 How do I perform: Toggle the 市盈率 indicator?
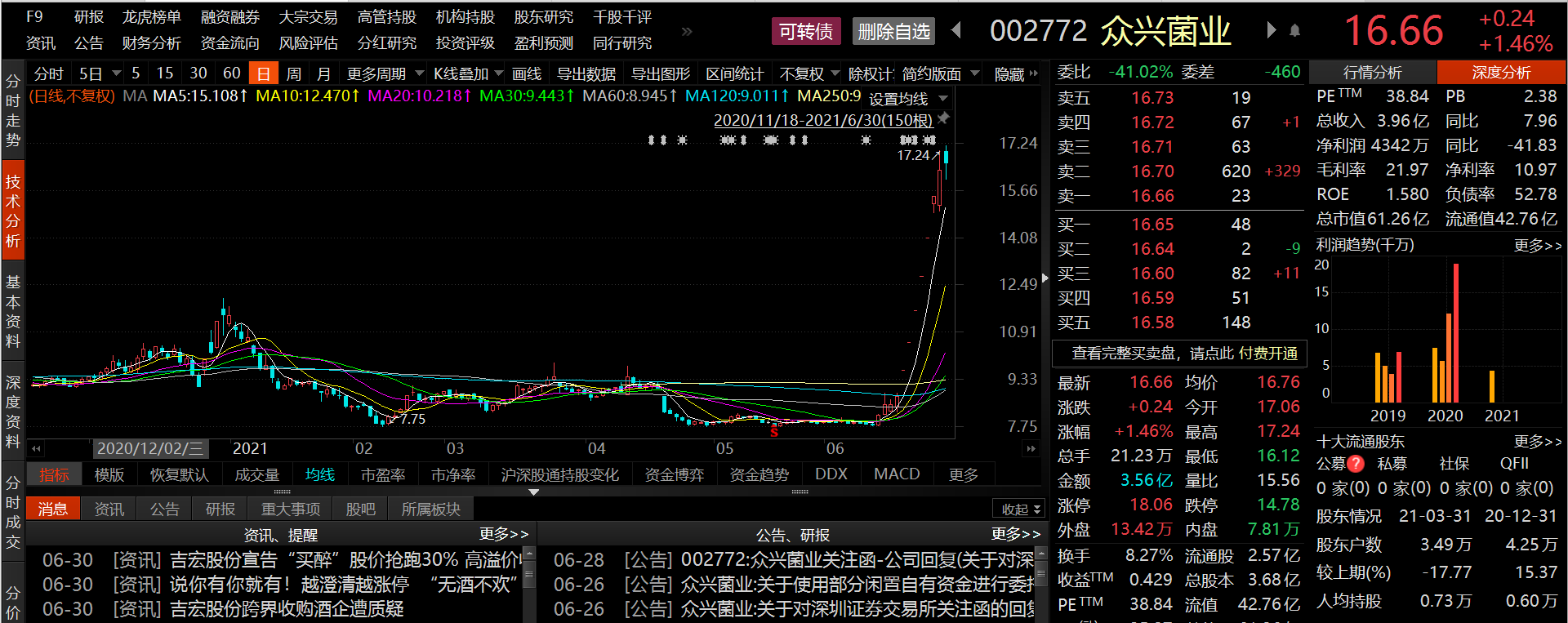tap(383, 474)
